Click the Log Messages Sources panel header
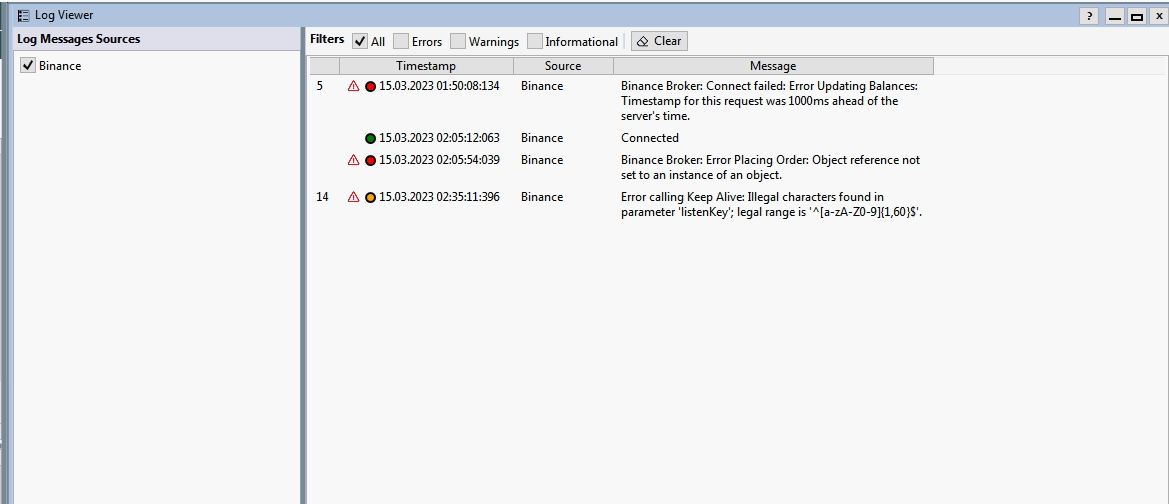The height and width of the screenshot is (504, 1169). pos(157,39)
